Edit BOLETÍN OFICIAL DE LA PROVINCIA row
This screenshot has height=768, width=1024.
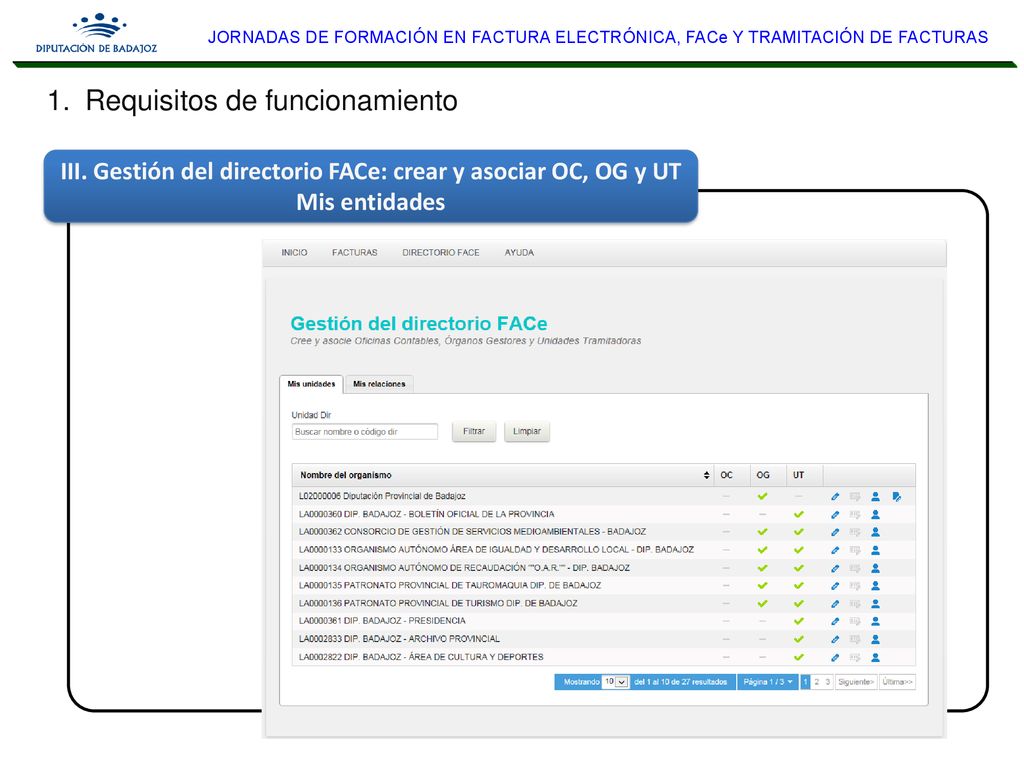835,515
